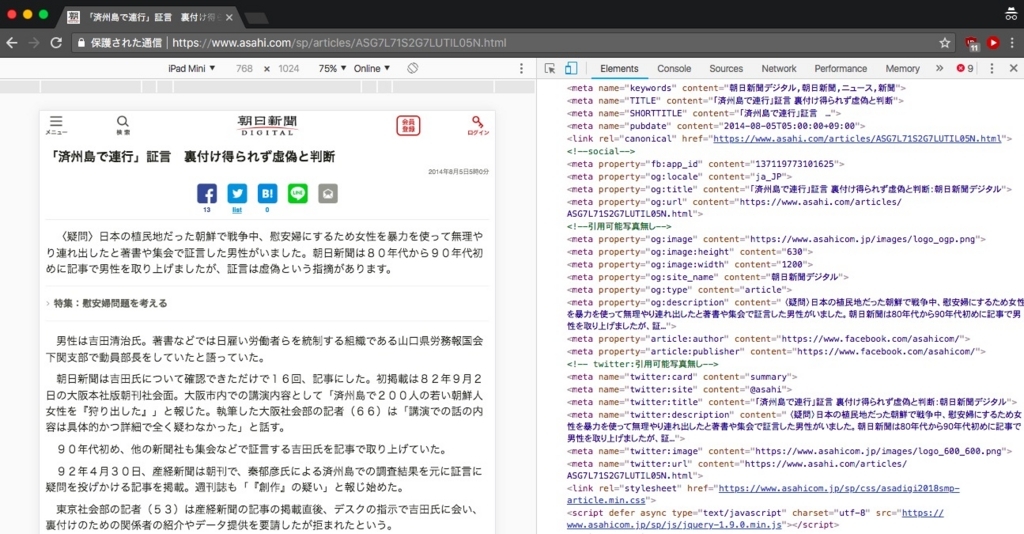Go back with browser back arrow
1024x534 pixels.
pyautogui.click(x=12, y=42)
